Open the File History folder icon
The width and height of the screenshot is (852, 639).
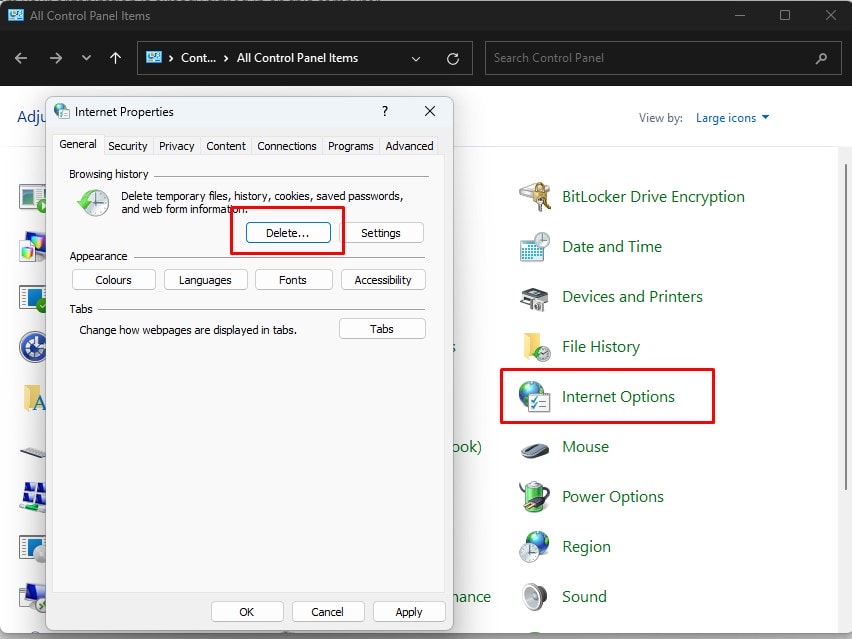tap(536, 347)
